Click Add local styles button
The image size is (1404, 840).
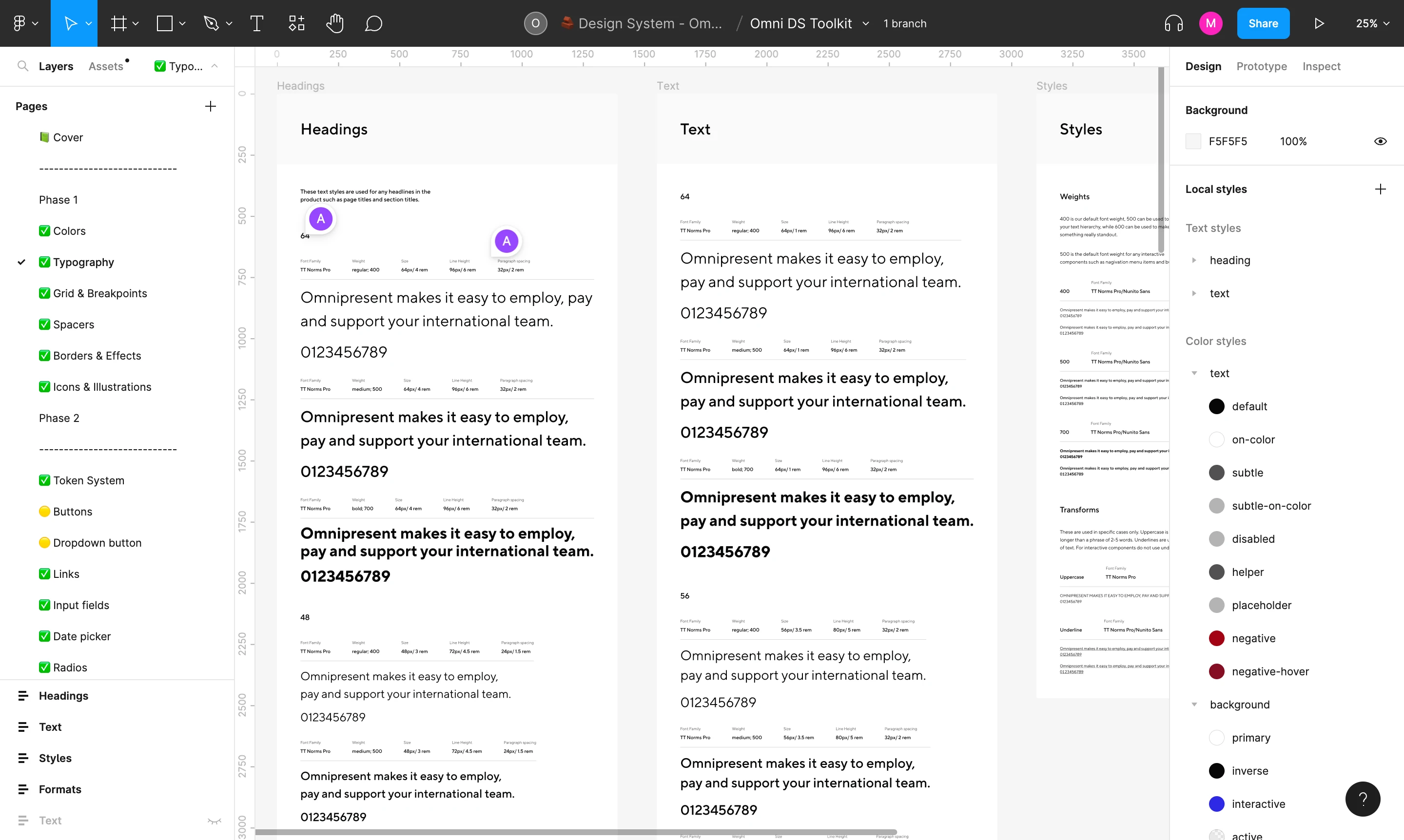pos(1380,189)
